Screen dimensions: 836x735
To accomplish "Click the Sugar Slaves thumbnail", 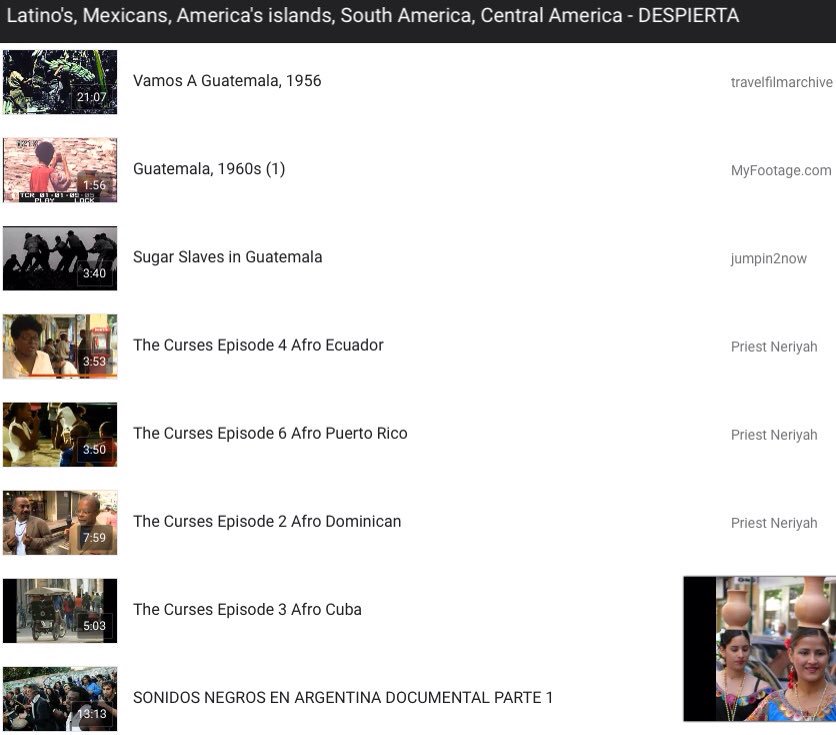I will tap(59, 258).
